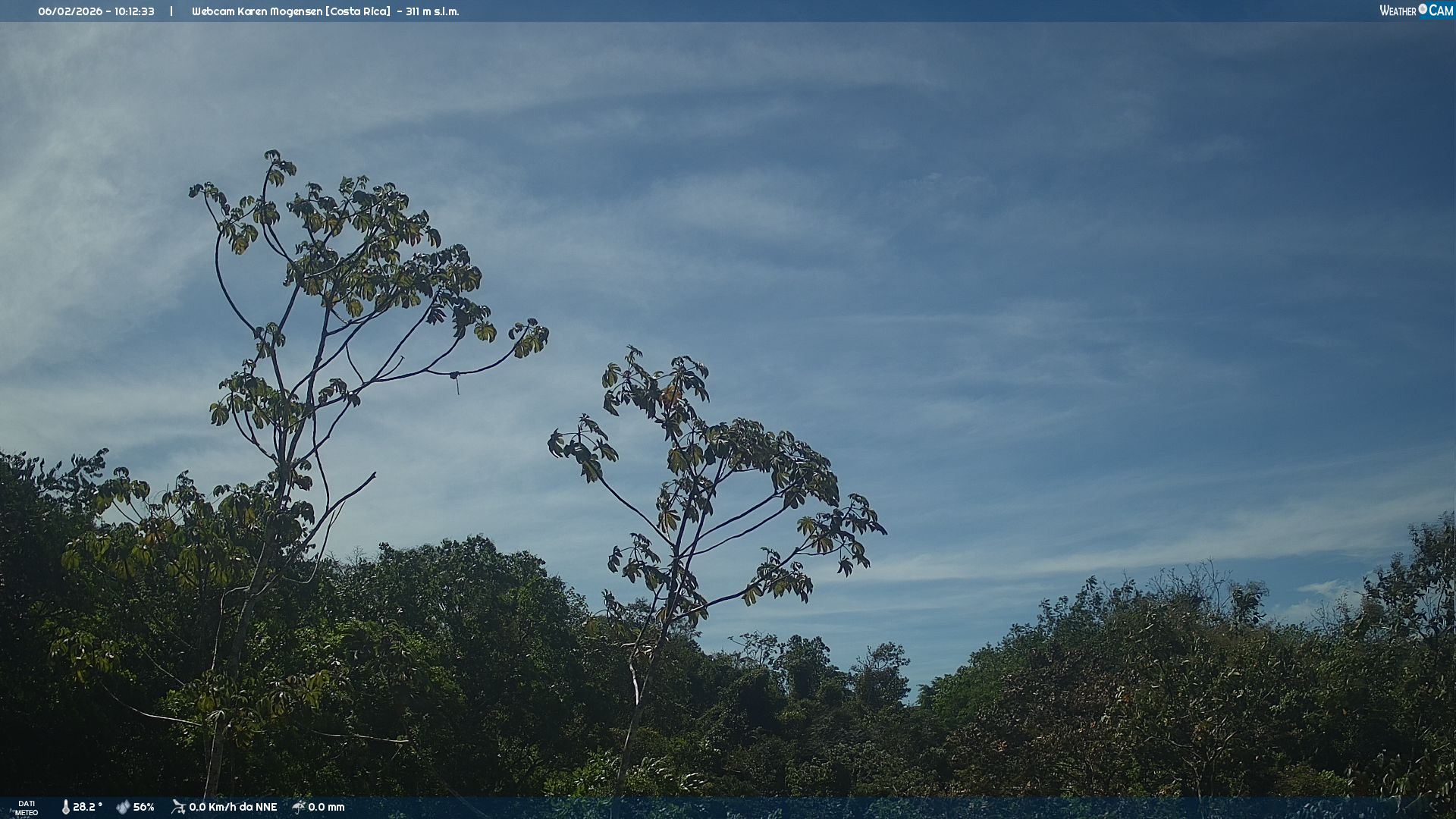Viewport: 1456px width, 819px height.
Task: Click the NNE wind direction text
Action: (x=266, y=807)
